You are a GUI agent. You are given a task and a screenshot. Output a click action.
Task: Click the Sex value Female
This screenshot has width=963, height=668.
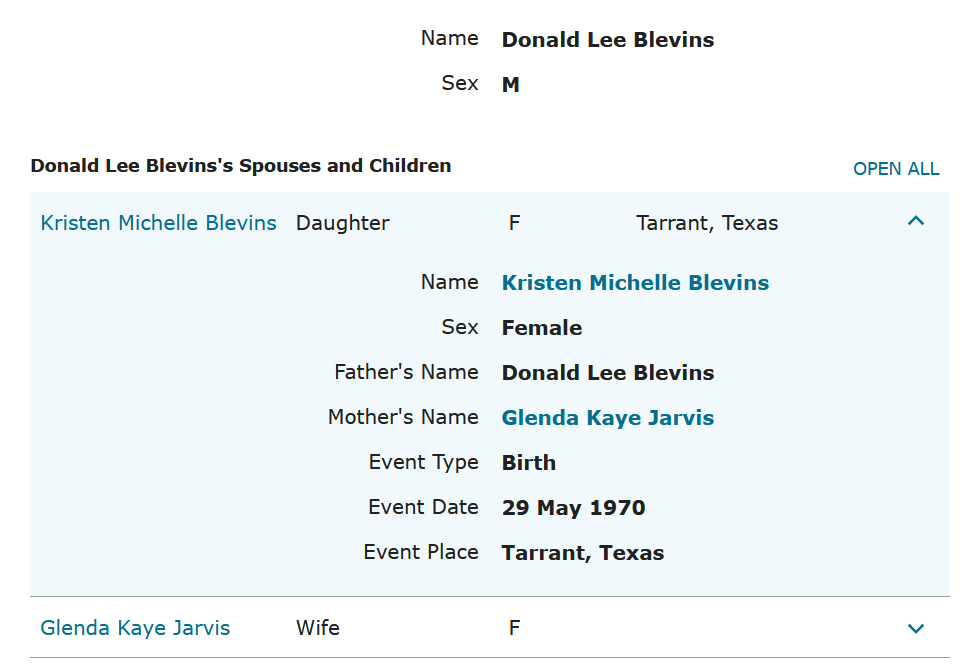(x=541, y=328)
